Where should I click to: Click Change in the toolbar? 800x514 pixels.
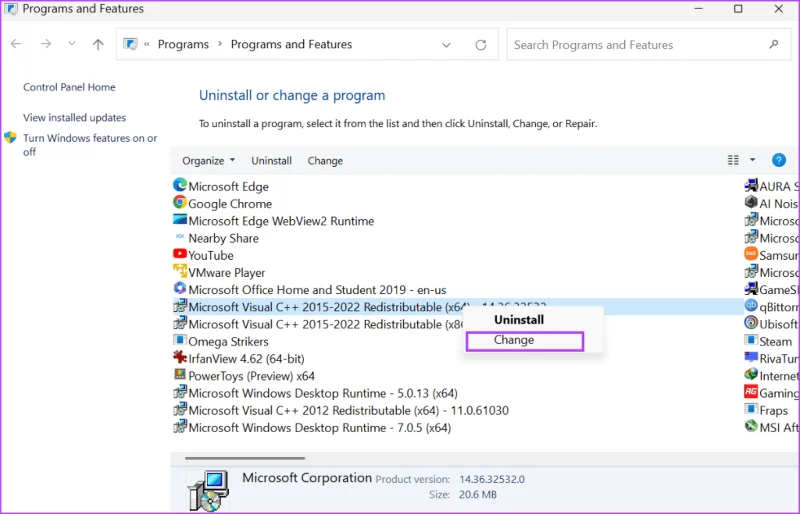click(x=325, y=161)
